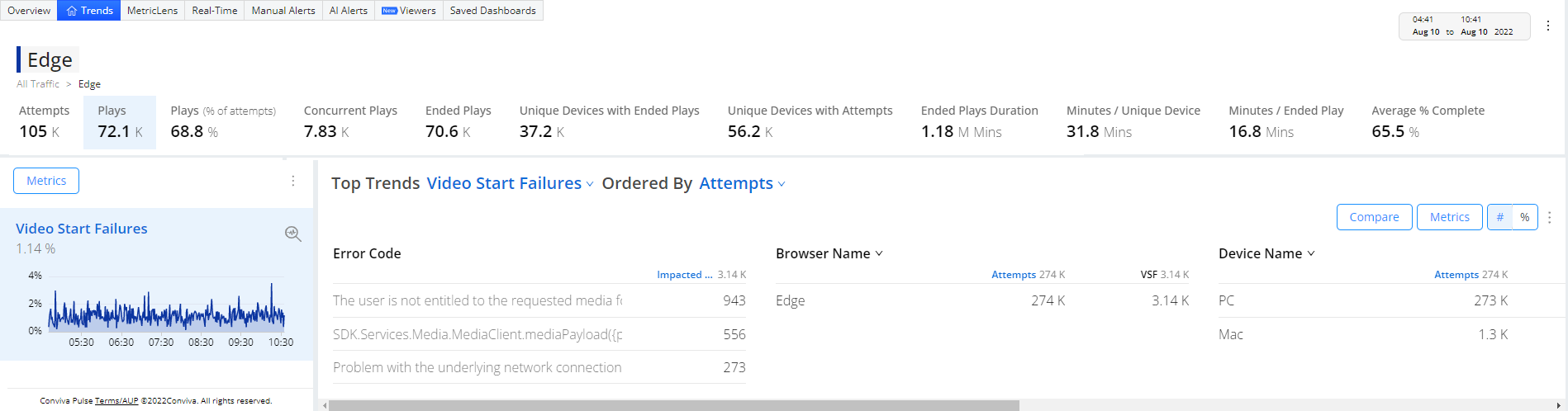Open the AI Alerts tab
Image resolution: width=1568 pixels, height=411 pixels.
[348, 11]
